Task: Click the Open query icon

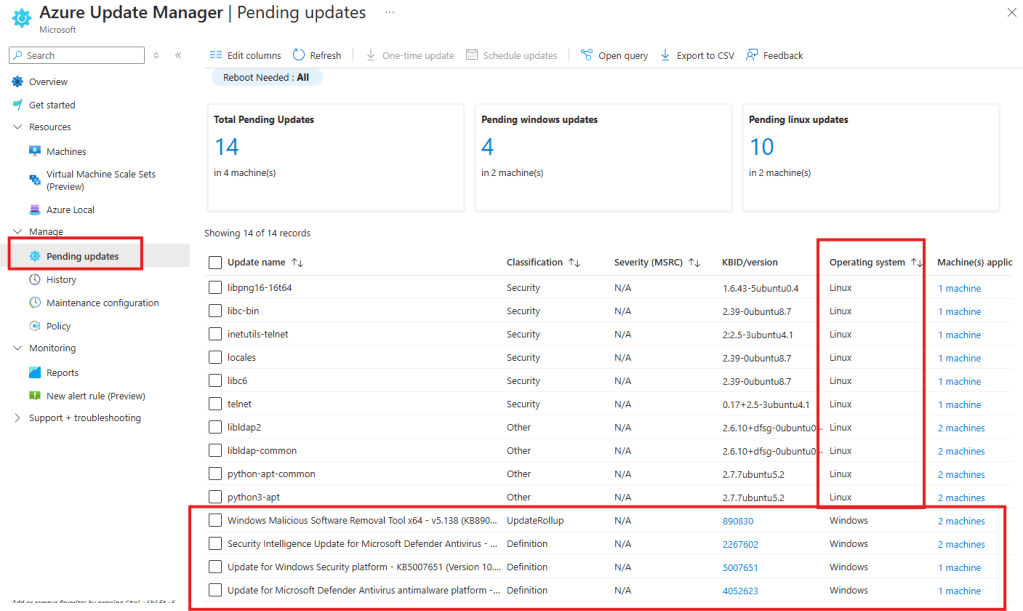Action: pos(587,56)
